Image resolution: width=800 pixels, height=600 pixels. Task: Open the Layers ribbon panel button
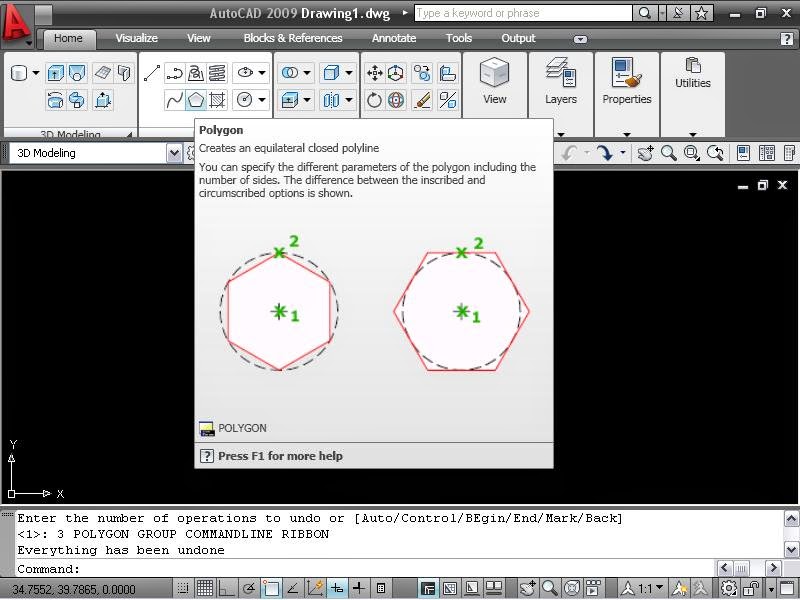(x=561, y=82)
